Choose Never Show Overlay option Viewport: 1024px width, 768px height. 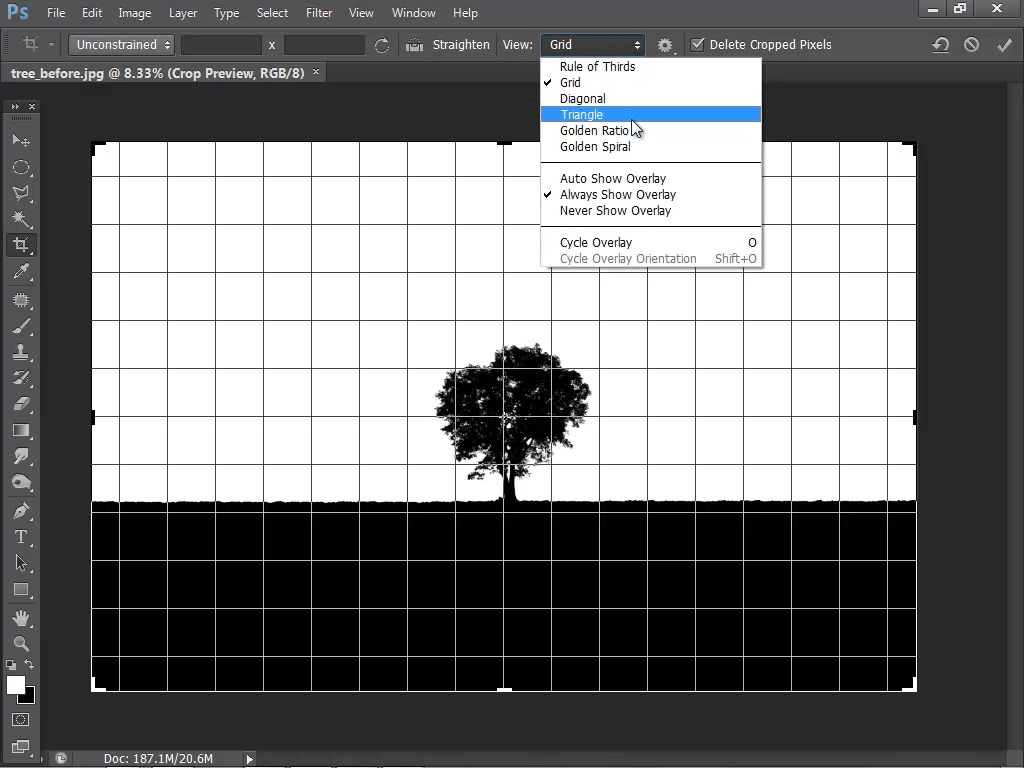pyautogui.click(x=615, y=211)
